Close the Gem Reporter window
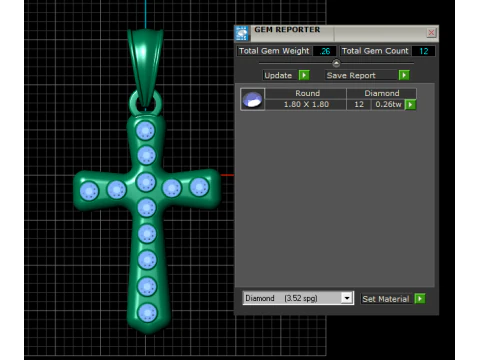The width and height of the screenshot is (480, 360). 431,33
